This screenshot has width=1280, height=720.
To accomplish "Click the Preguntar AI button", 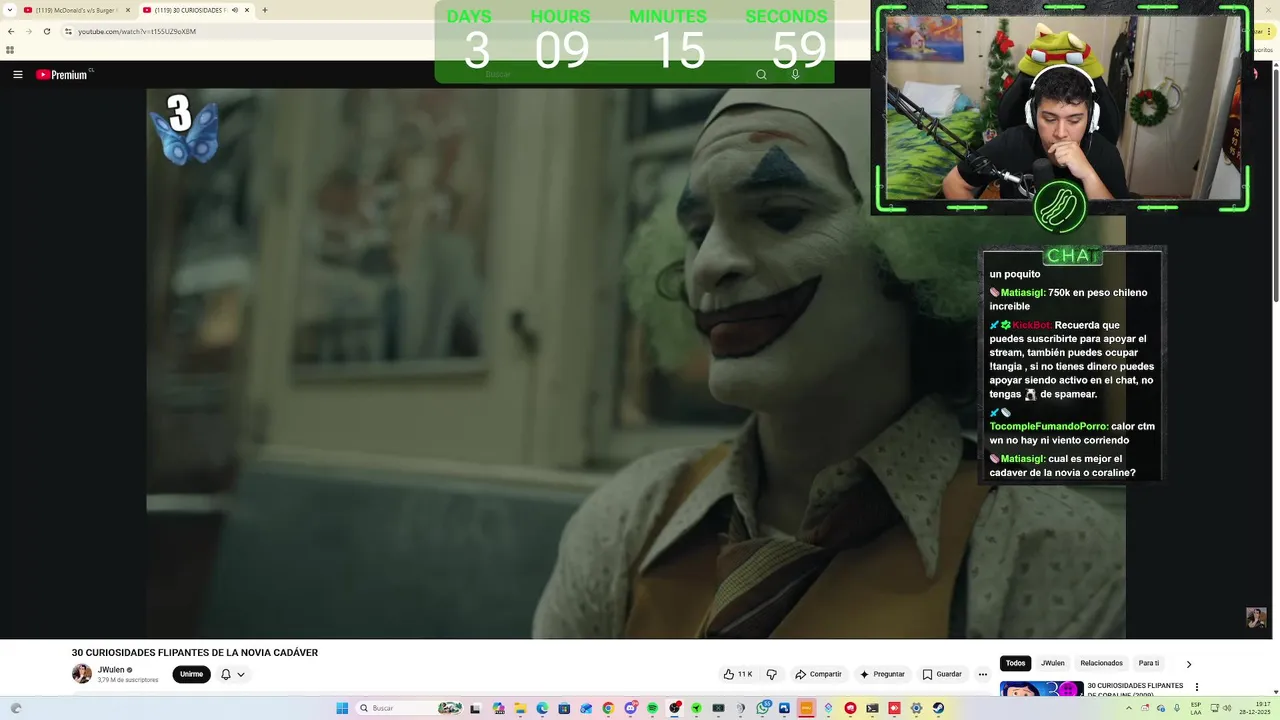I will [882, 674].
